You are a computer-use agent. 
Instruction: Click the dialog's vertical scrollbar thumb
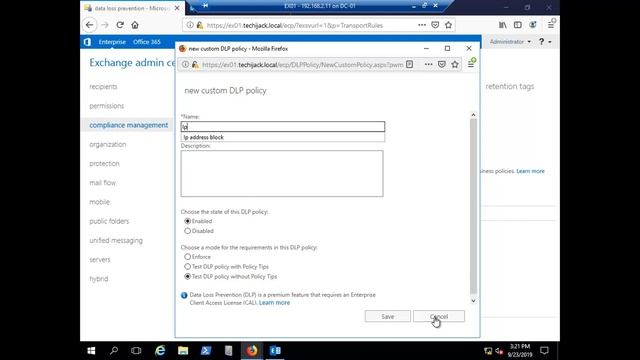[473, 206]
